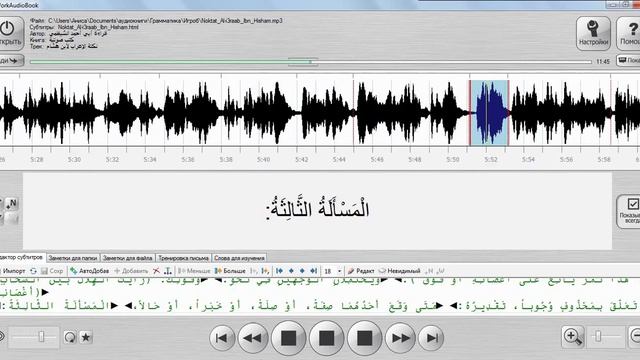Screen dimensions: 640x360
Task: Toggle the loop repeat icon
Action: 70,338
